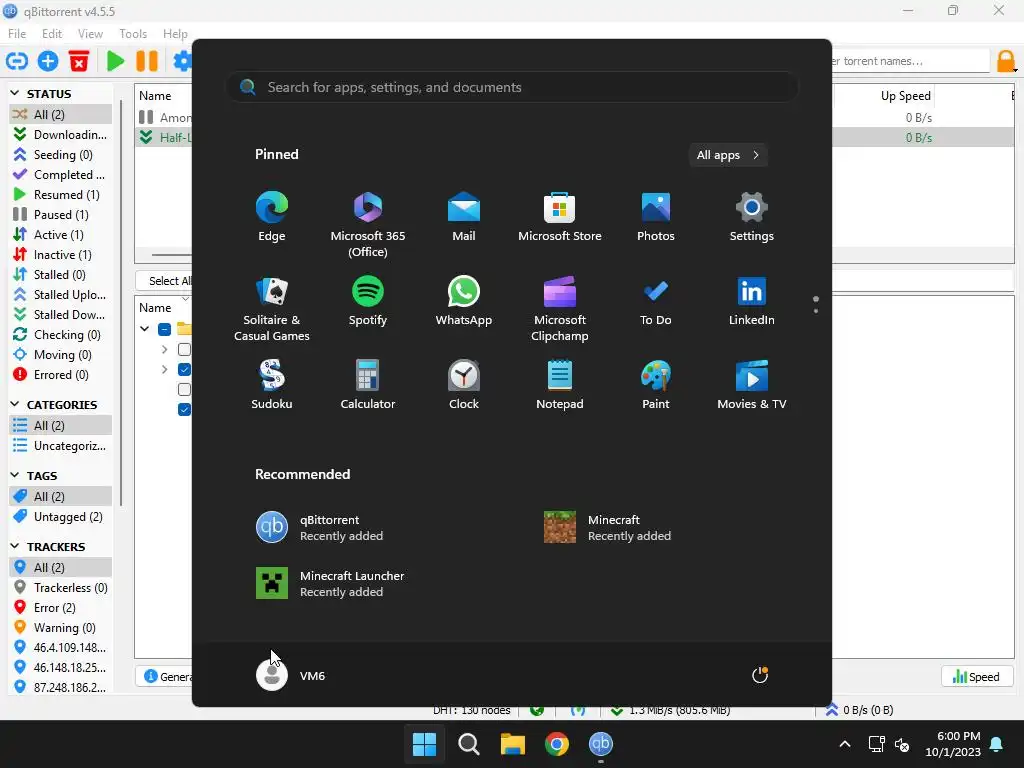Select the Trackerless (0) filter
The height and width of the screenshot is (768, 1024).
(x=61, y=588)
